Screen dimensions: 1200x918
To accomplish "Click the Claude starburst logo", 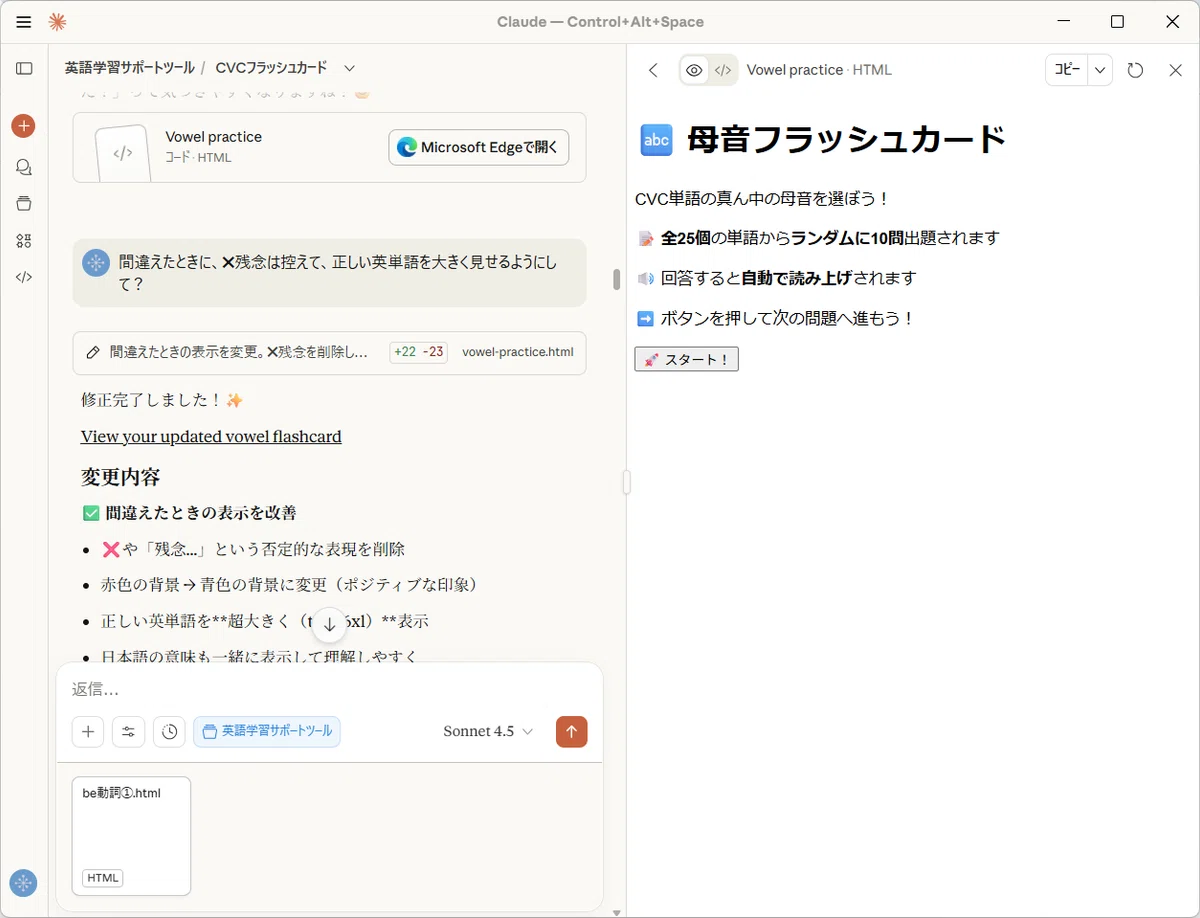I will pyautogui.click(x=57, y=21).
